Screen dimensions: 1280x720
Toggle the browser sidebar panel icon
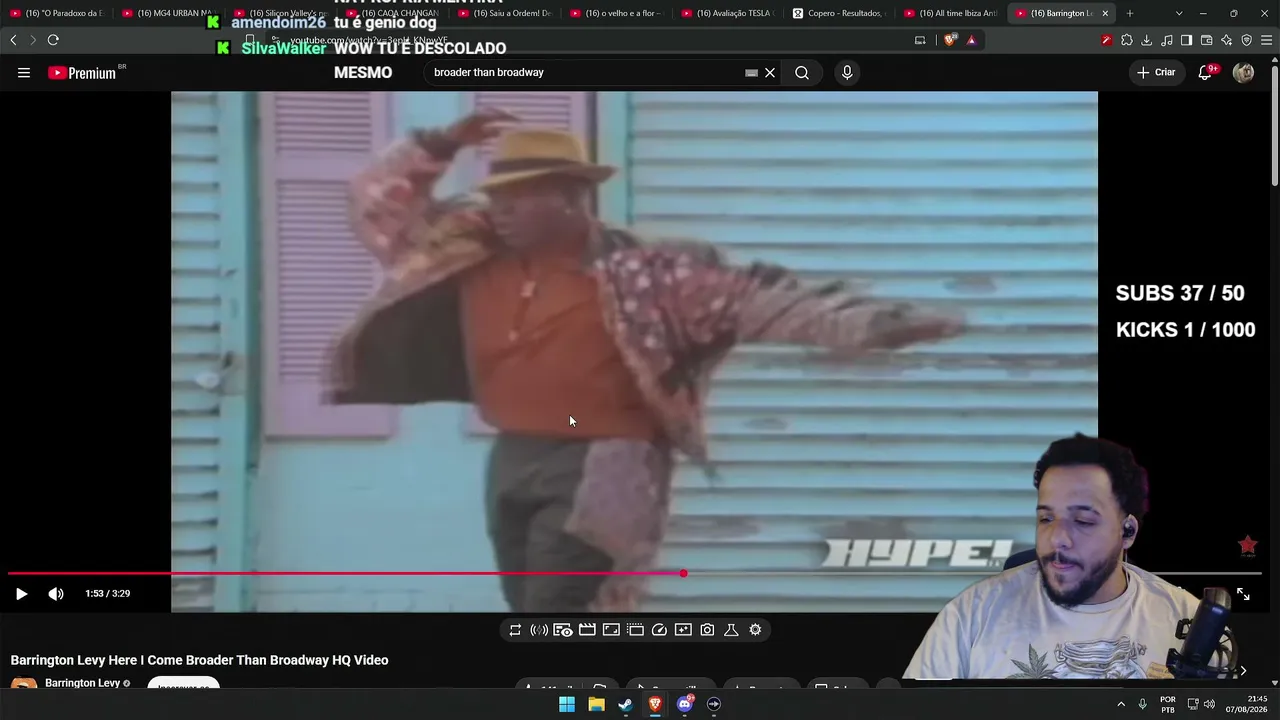pyautogui.click(x=1186, y=40)
